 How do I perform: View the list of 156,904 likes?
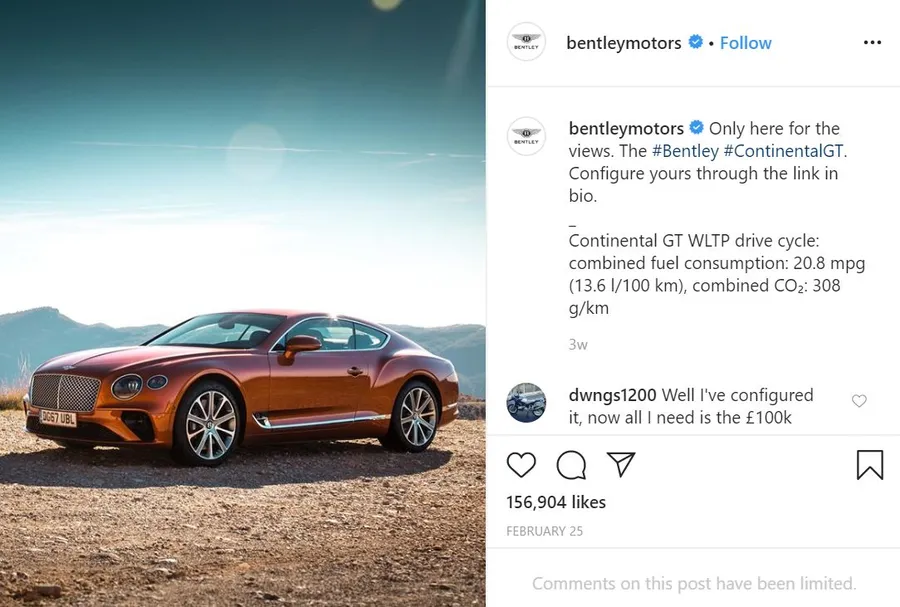556,503
